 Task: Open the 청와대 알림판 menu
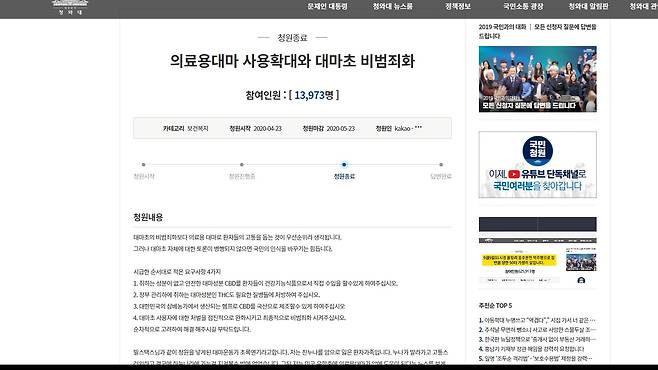click(x=588, y=6)
